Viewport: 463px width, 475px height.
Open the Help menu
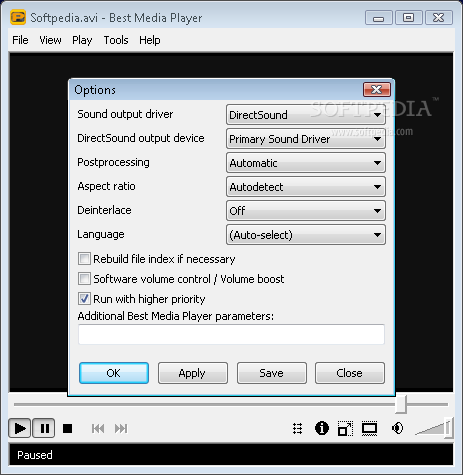click(x=150, y=40)
